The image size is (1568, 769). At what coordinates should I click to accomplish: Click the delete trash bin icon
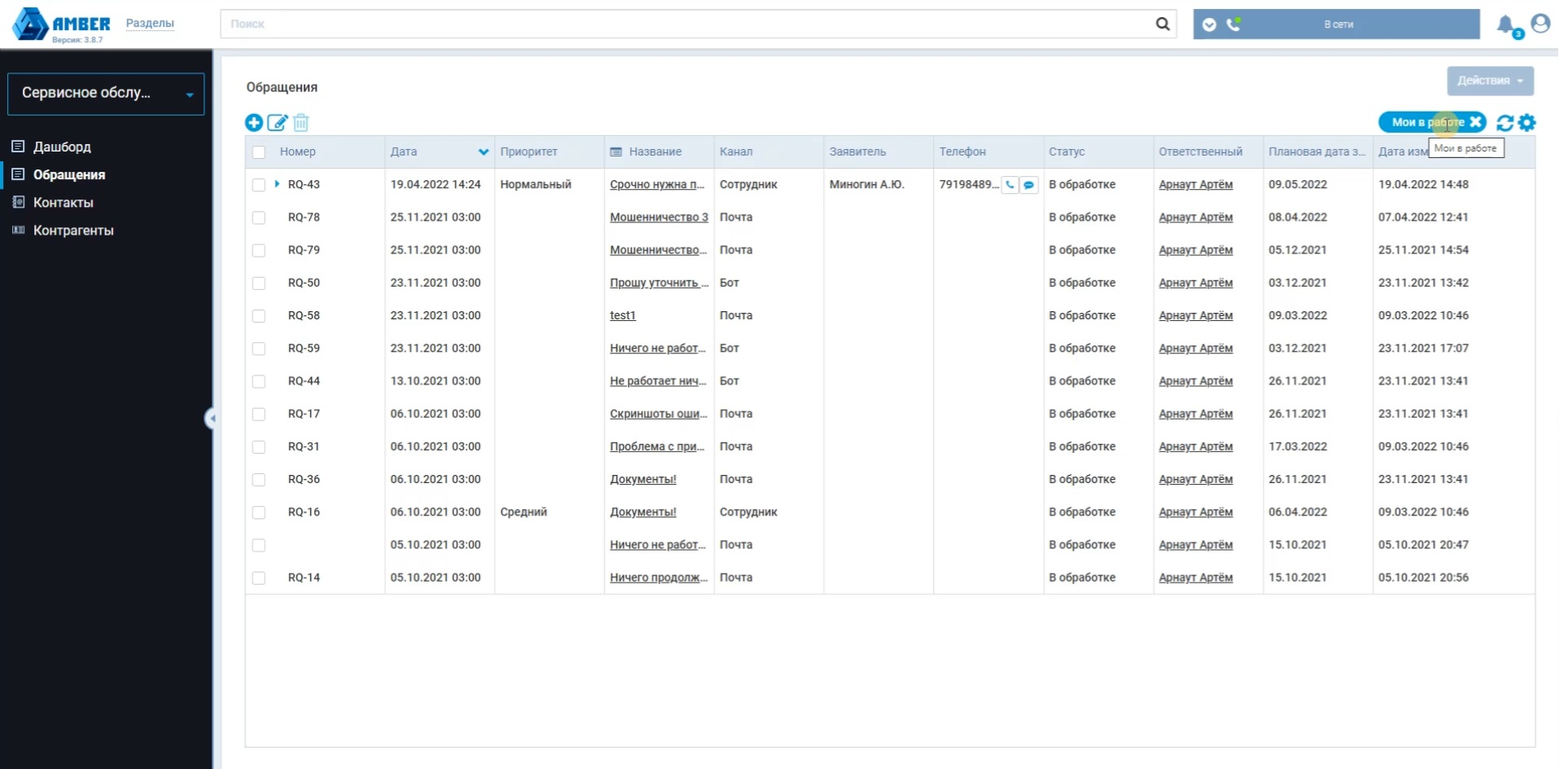coord(301,123)
